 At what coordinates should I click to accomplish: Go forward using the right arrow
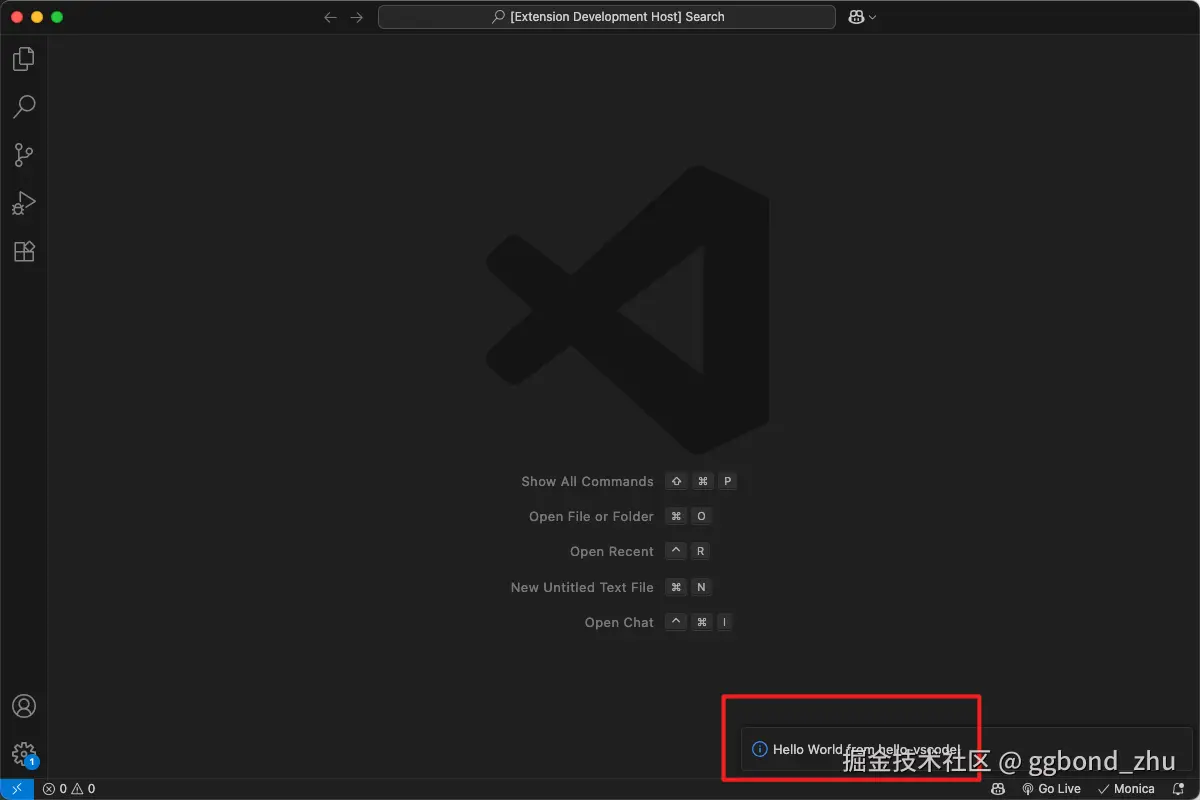point(357,17)
